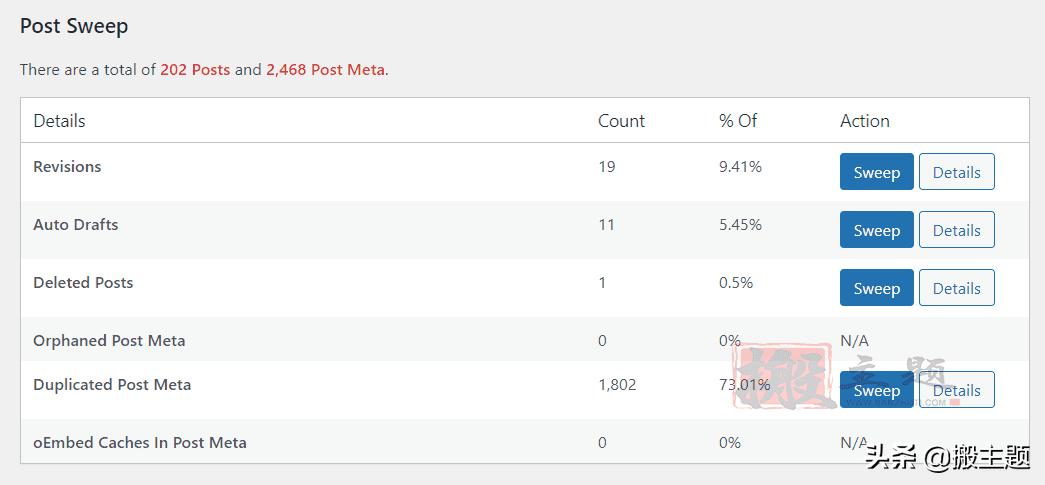1045x485 pixels.
Task: Sweep the Auto Drafts entries
Action: coord(876,230)
